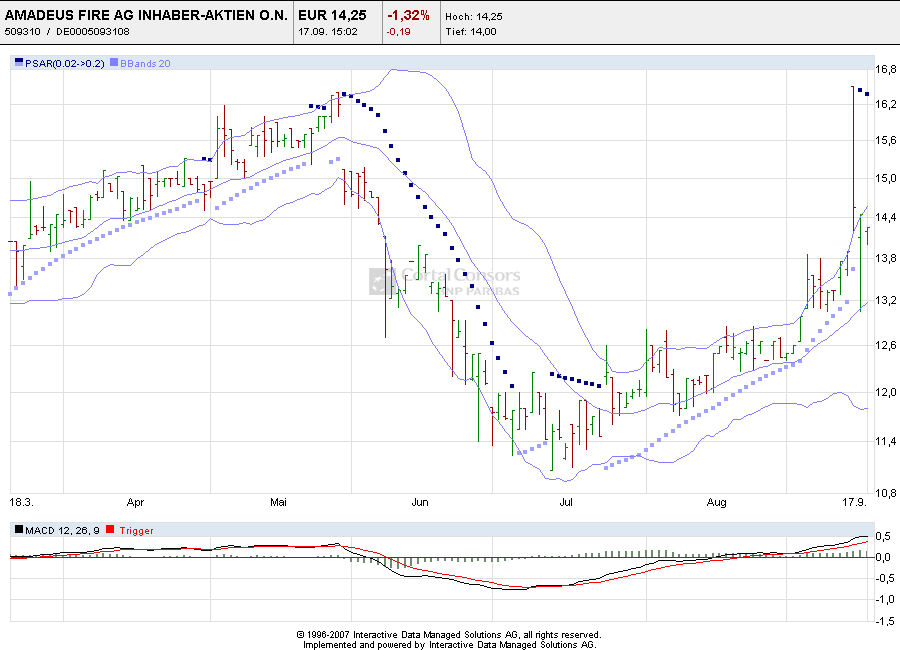Image resolution: width=900 pixels, height=650 pixels.
Task: Click the Tief: 14,00 value
Action: tap(471, 32)
